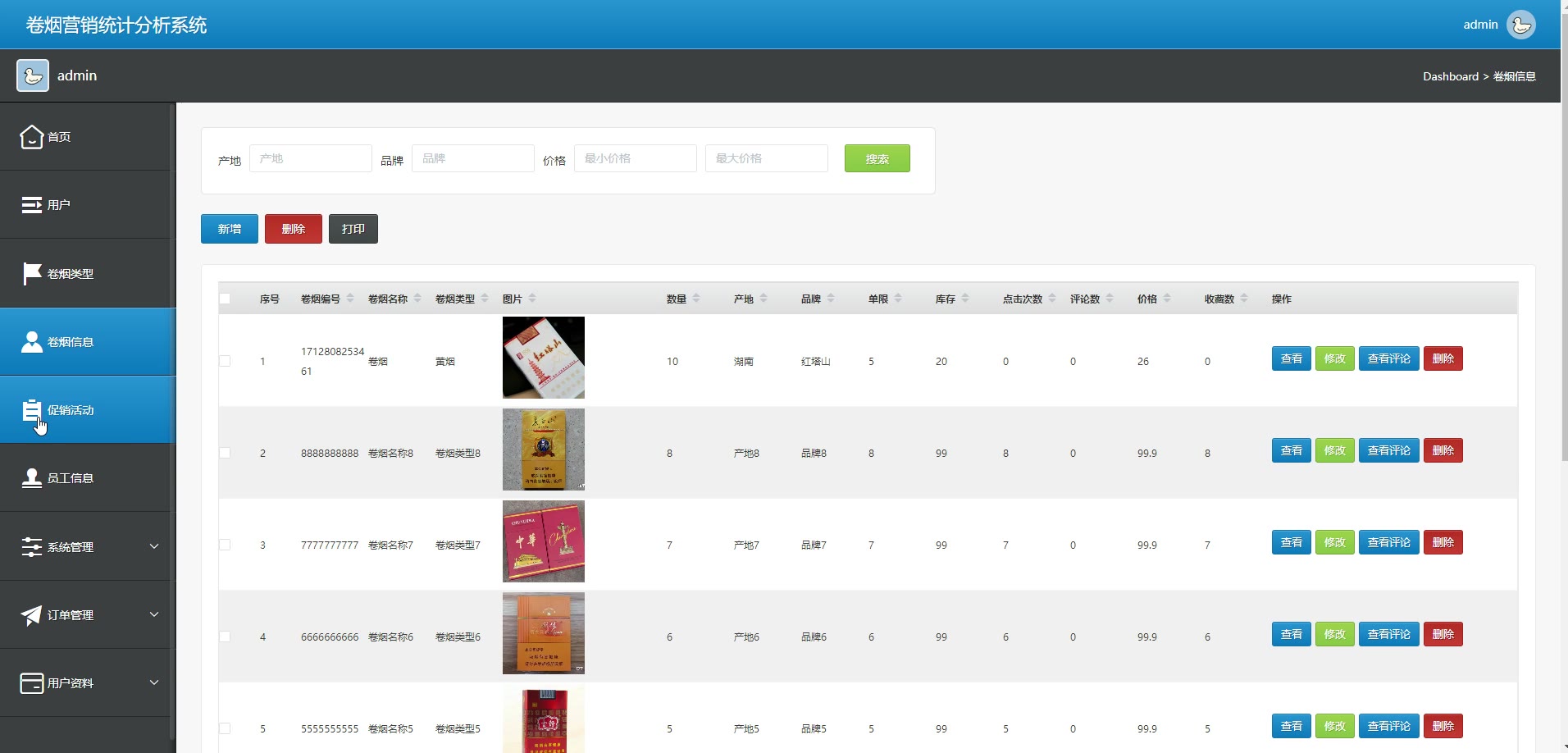The width and height of the screenshot is (1568, 753).
Task: Sort table by 卷烟编号 column arrows
Action: 350,299
